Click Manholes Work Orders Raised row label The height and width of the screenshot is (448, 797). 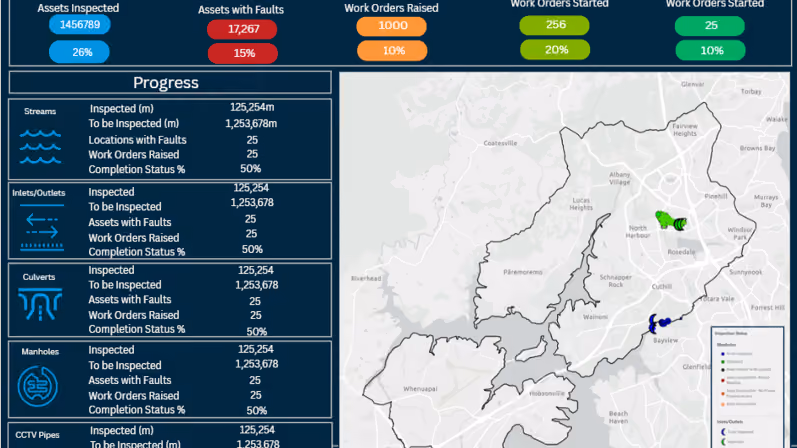(x=134, y=396)
